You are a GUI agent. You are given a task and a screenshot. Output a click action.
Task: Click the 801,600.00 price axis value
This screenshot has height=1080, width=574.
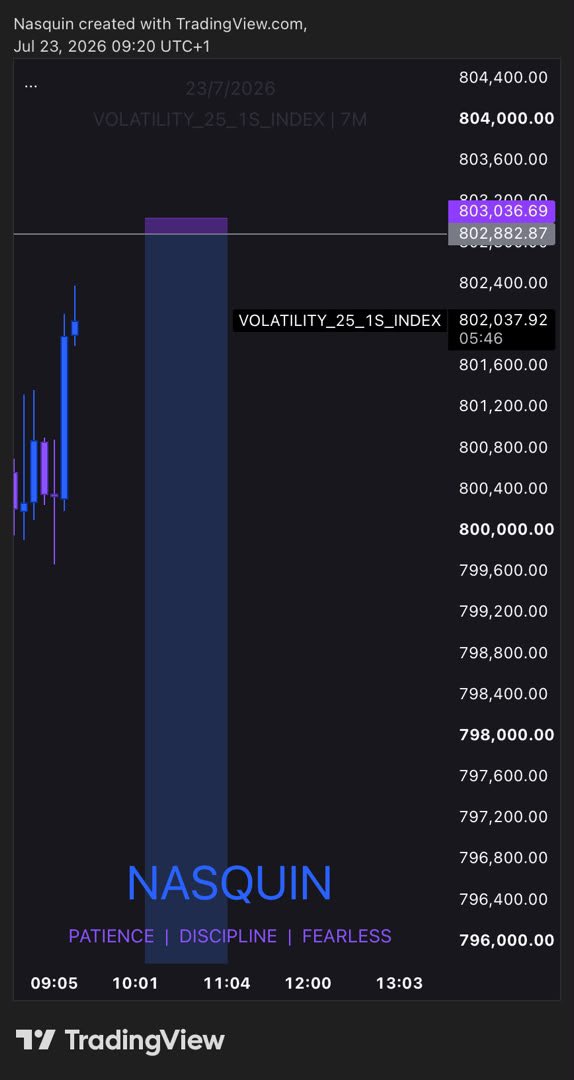pos(503,364)
